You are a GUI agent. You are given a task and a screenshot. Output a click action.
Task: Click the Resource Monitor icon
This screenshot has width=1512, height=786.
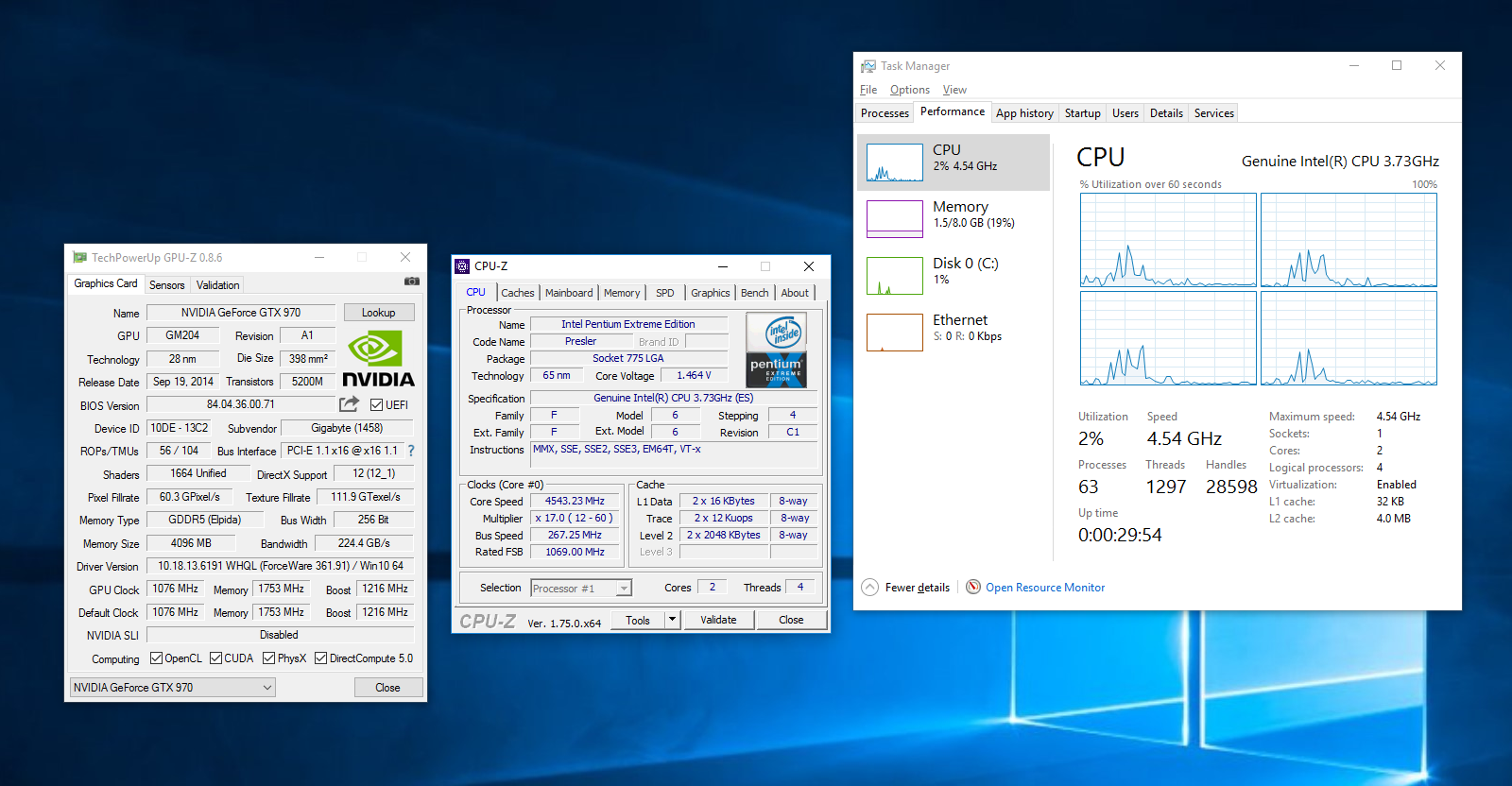pos(973,587)
